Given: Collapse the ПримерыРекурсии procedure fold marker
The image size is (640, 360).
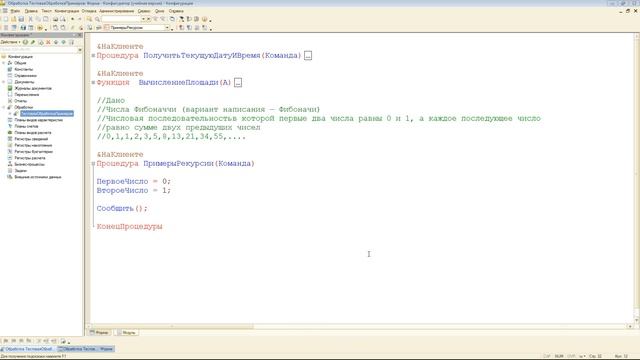Looking at the screenshot, I should pos(93,164).
